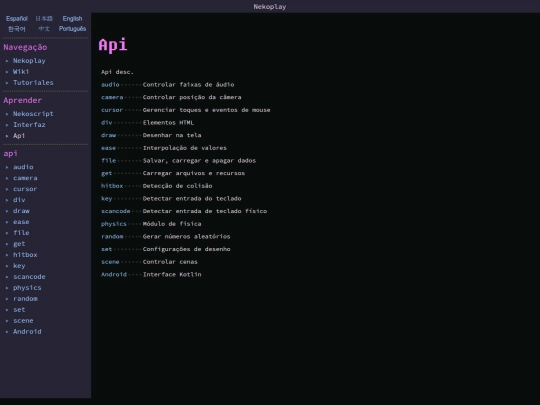This screenshot has height=405, width=540.
Task: Open get in the api sidebar
Action: [19, 244]
